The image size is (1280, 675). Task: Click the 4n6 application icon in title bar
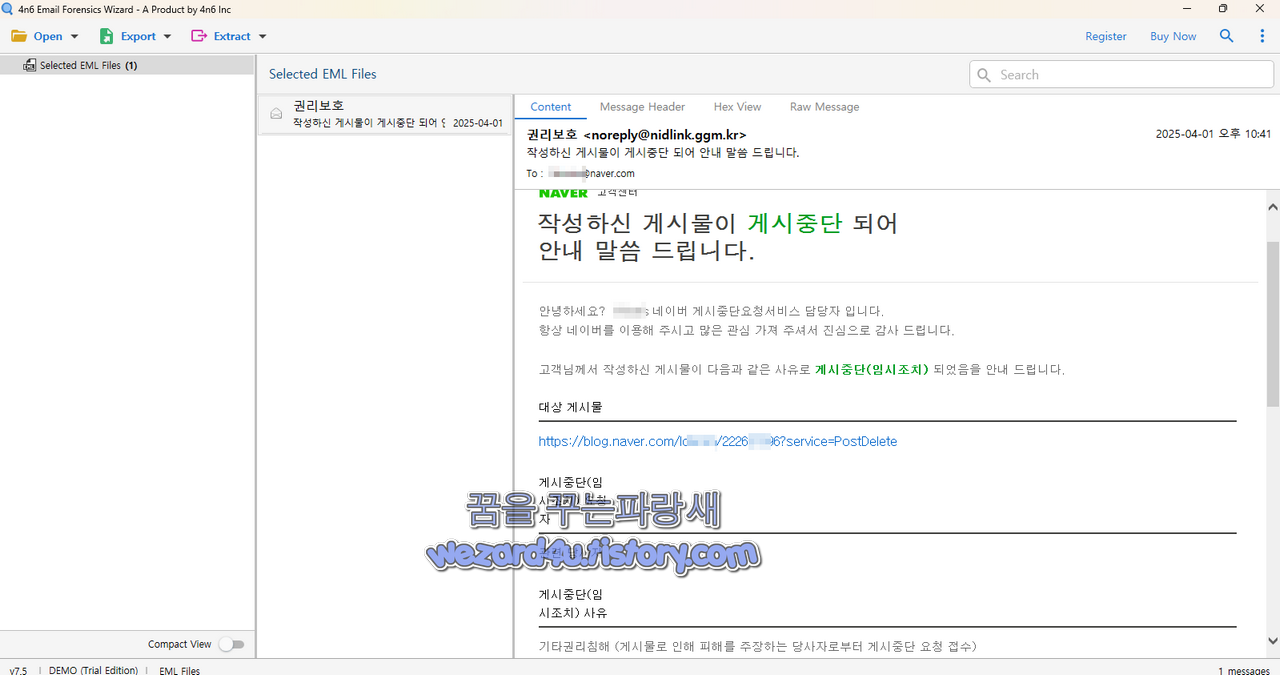(x=8, y=9)
